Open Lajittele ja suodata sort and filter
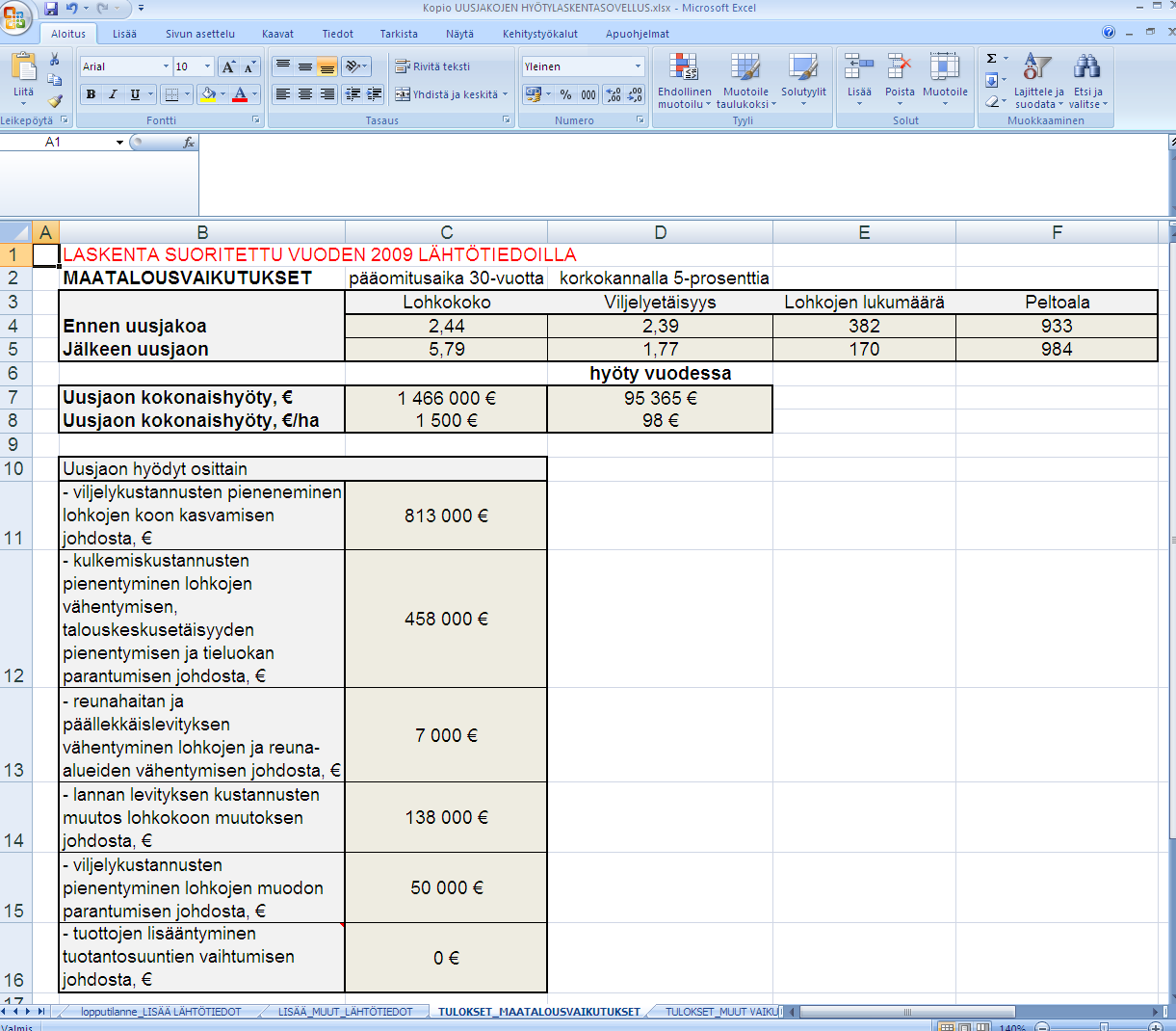 [1038, 80]
